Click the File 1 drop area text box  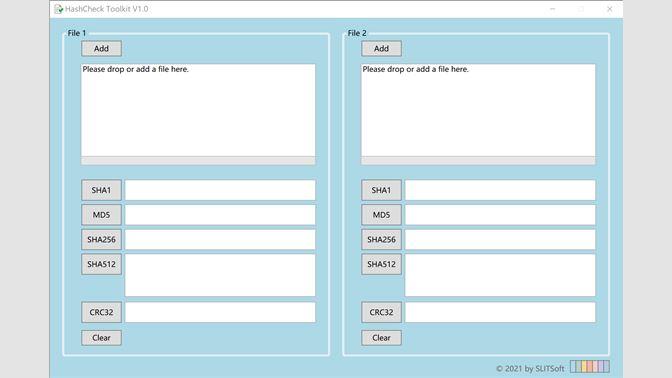click(x=198, y=110)
